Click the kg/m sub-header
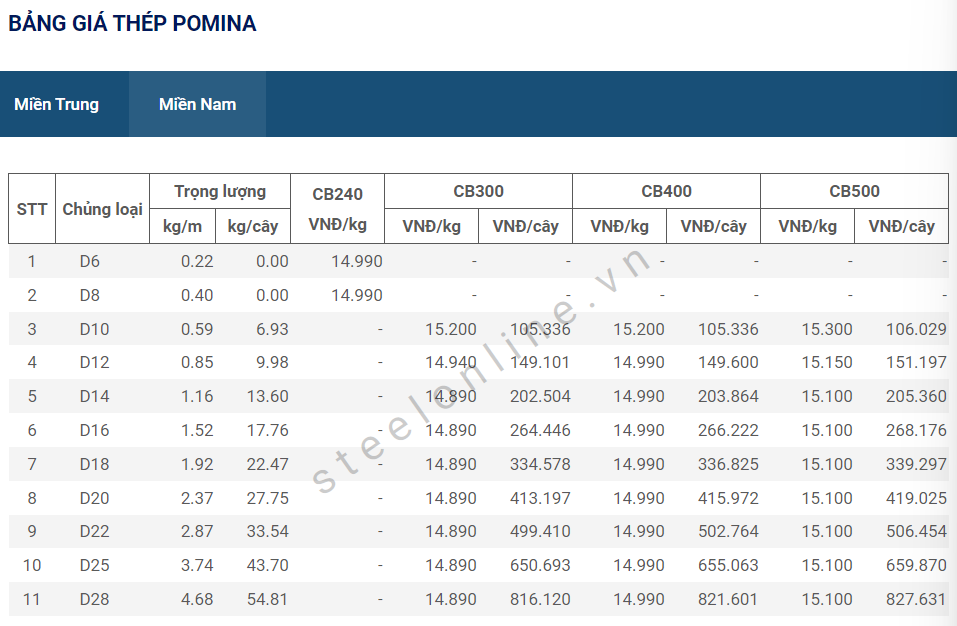Image resolution: width=957 pixels, height=626 pixels. pos(182,226)
